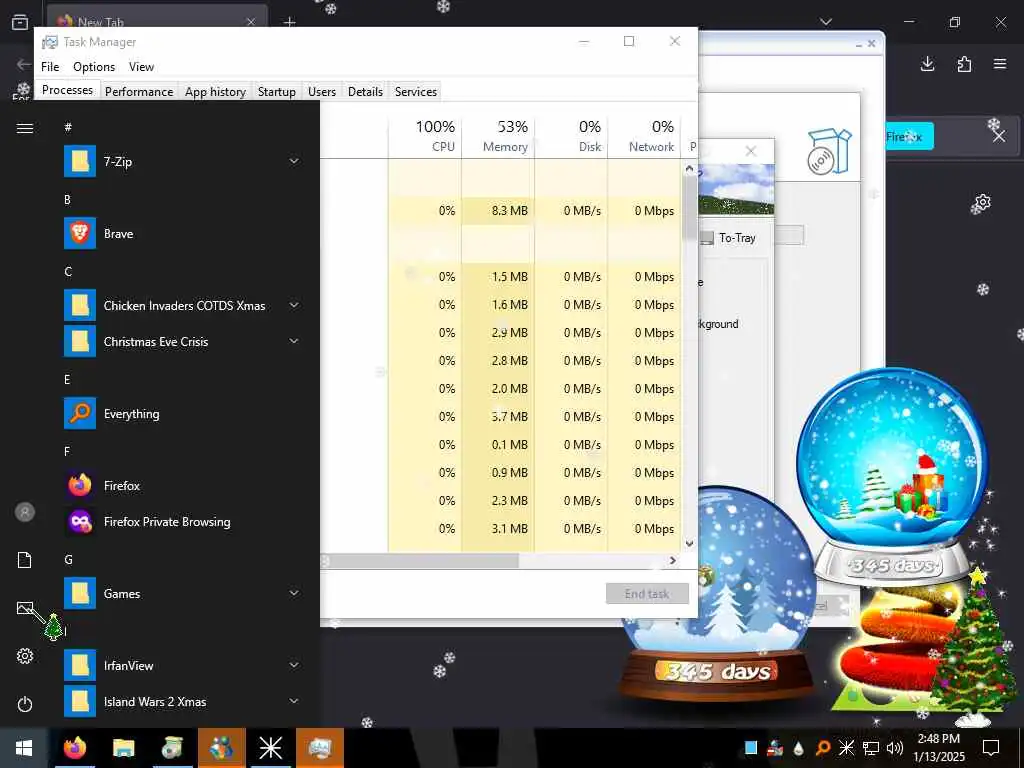Click the volume speaker tray icon
Viewport: 1024px width, 768px height.
895,748
